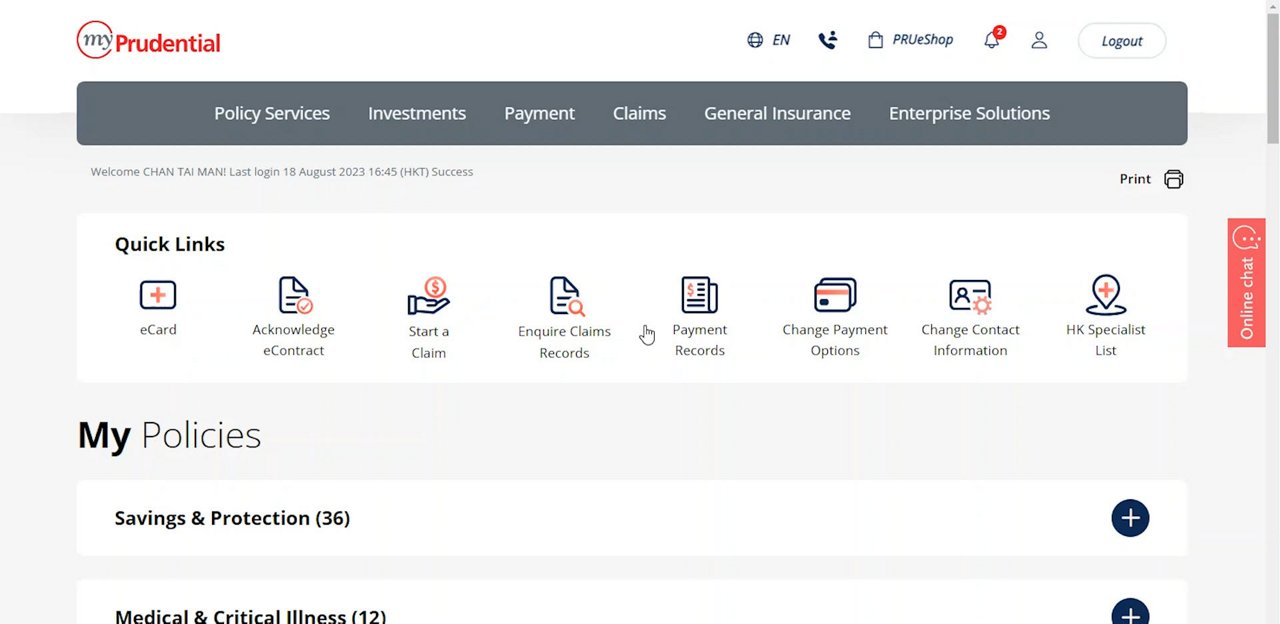The width and height of the screenshot is (1280, 624).
Task: Click the Acknowledge eContract icon
Action: click(x=294, y=296)
